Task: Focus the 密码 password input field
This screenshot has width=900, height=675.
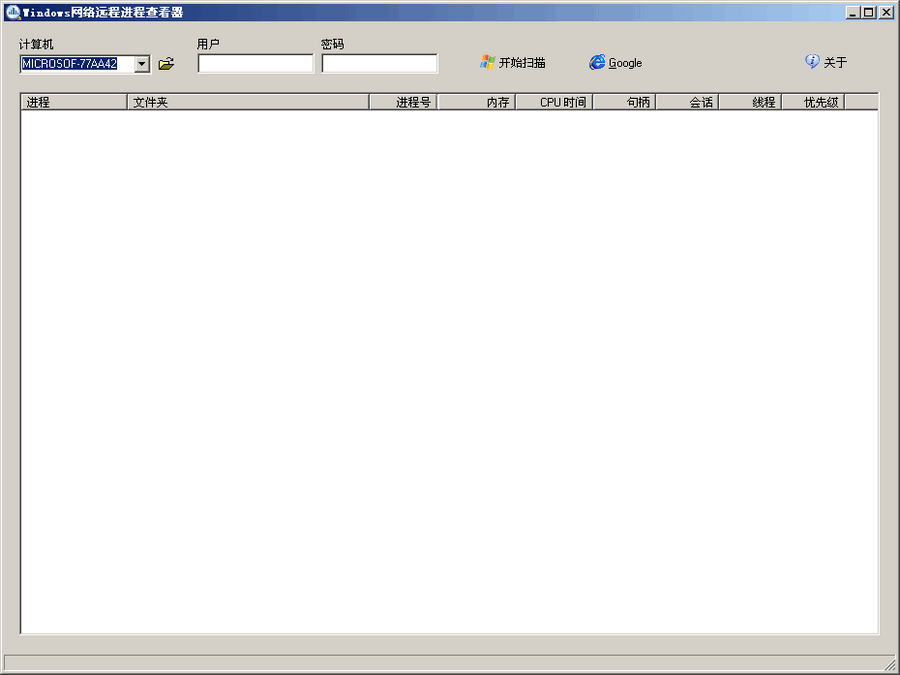Action: click(379, 64)
